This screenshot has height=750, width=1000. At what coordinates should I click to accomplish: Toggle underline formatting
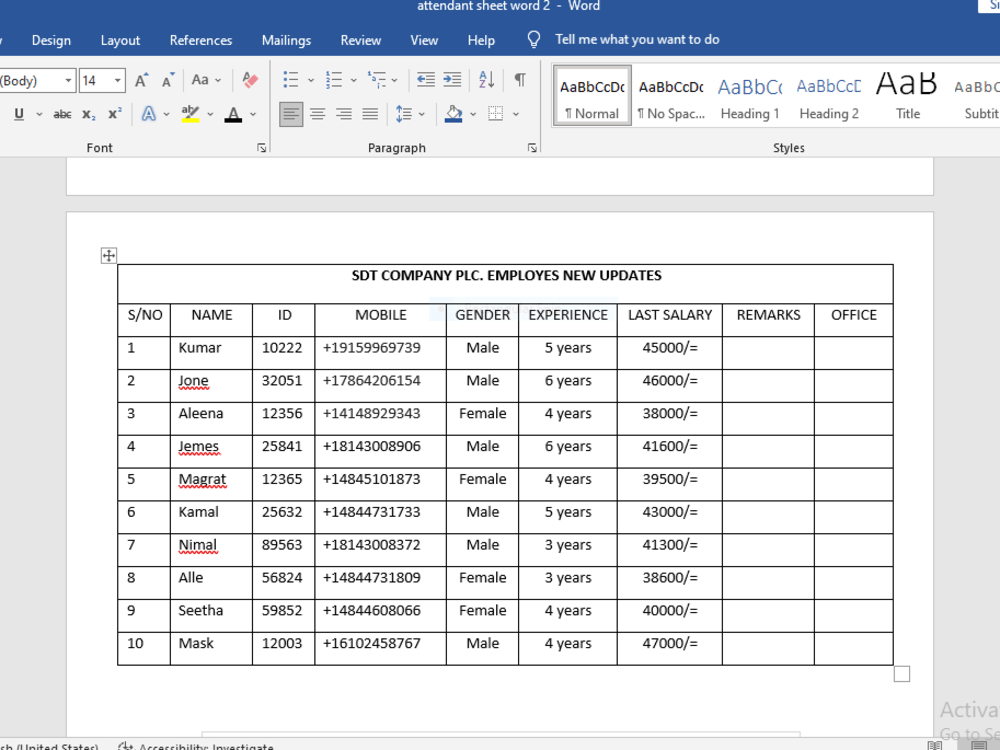click(x=19, y=114)
